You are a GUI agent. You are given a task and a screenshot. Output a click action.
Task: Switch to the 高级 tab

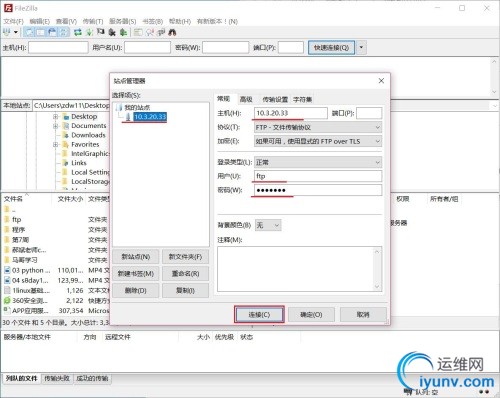coord(246,99)
